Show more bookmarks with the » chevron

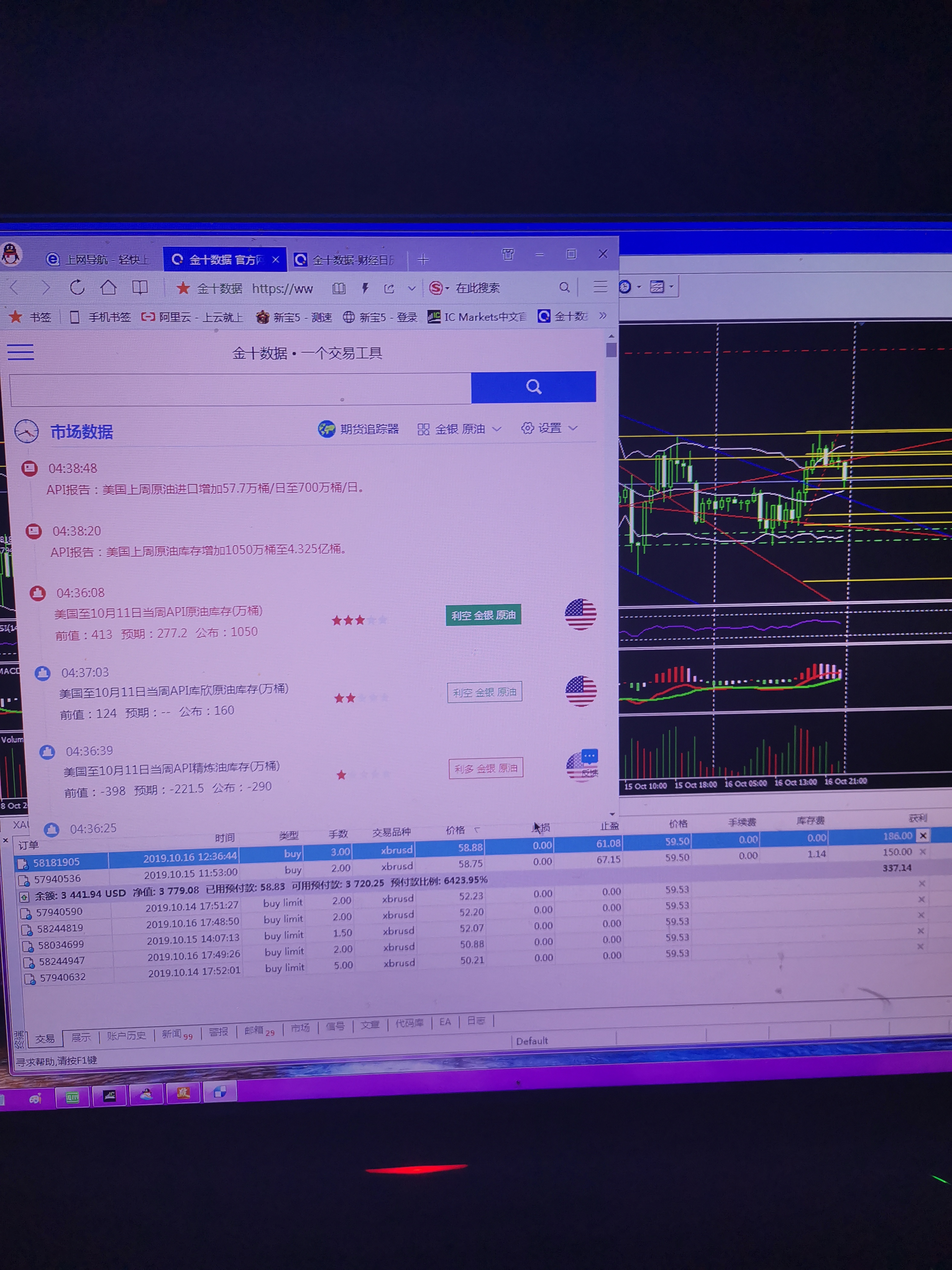603,315
